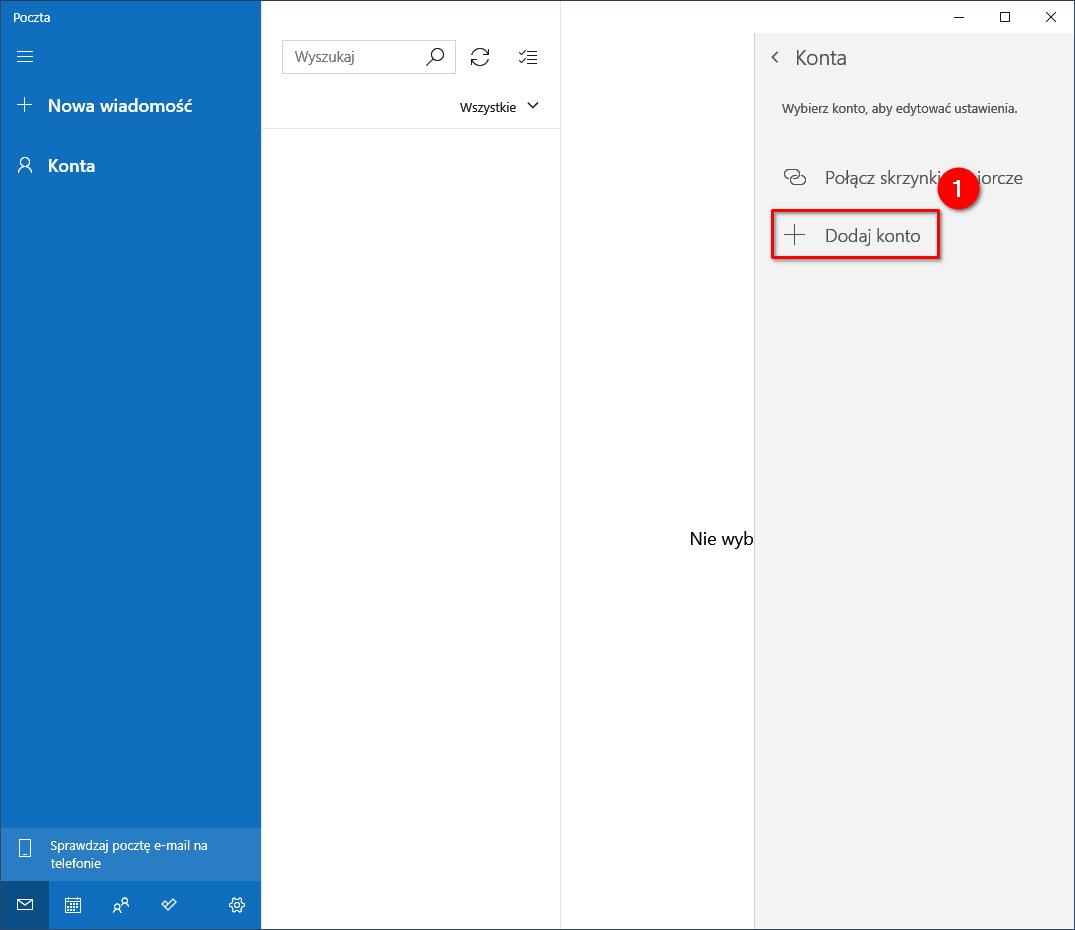
Task: Click the linked inboxes chain icon
Action: [795, 178]
